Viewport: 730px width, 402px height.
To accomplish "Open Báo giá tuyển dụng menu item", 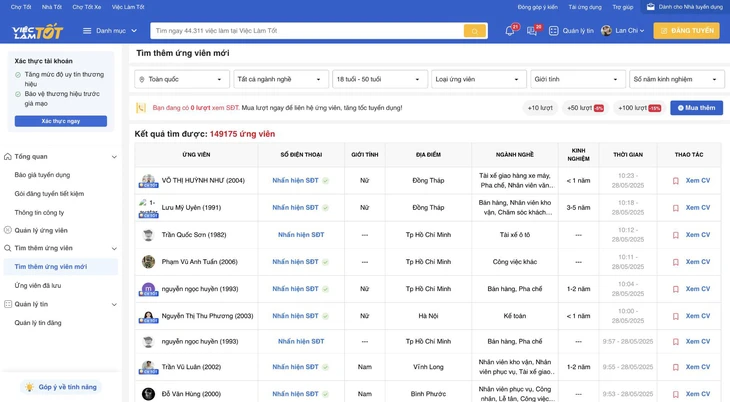I will 42,175.
